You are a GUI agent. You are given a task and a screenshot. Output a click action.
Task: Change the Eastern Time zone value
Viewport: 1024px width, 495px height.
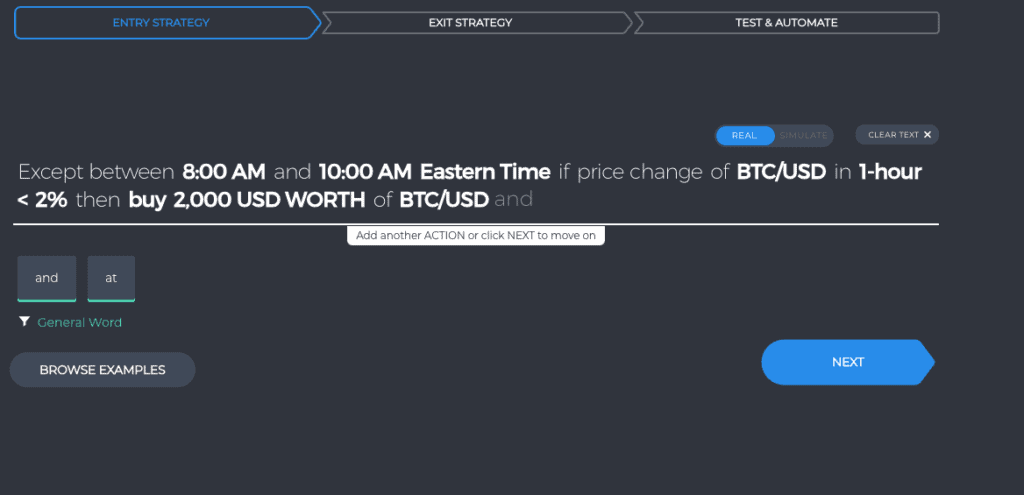[x=485, y=172]
